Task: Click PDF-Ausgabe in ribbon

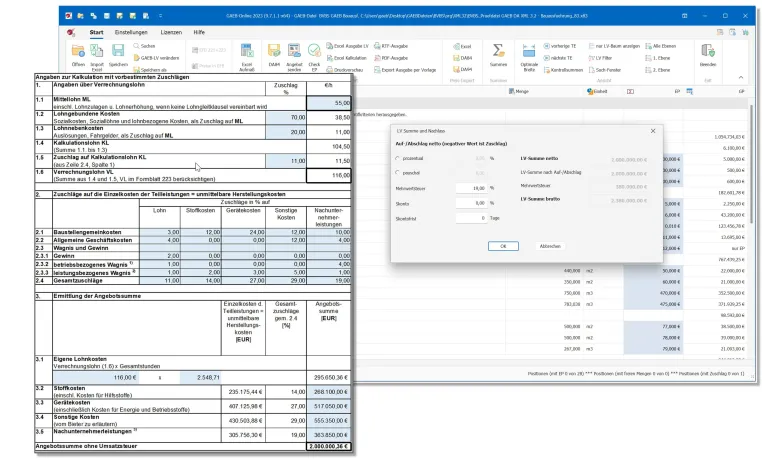Action: coord(391,58)
